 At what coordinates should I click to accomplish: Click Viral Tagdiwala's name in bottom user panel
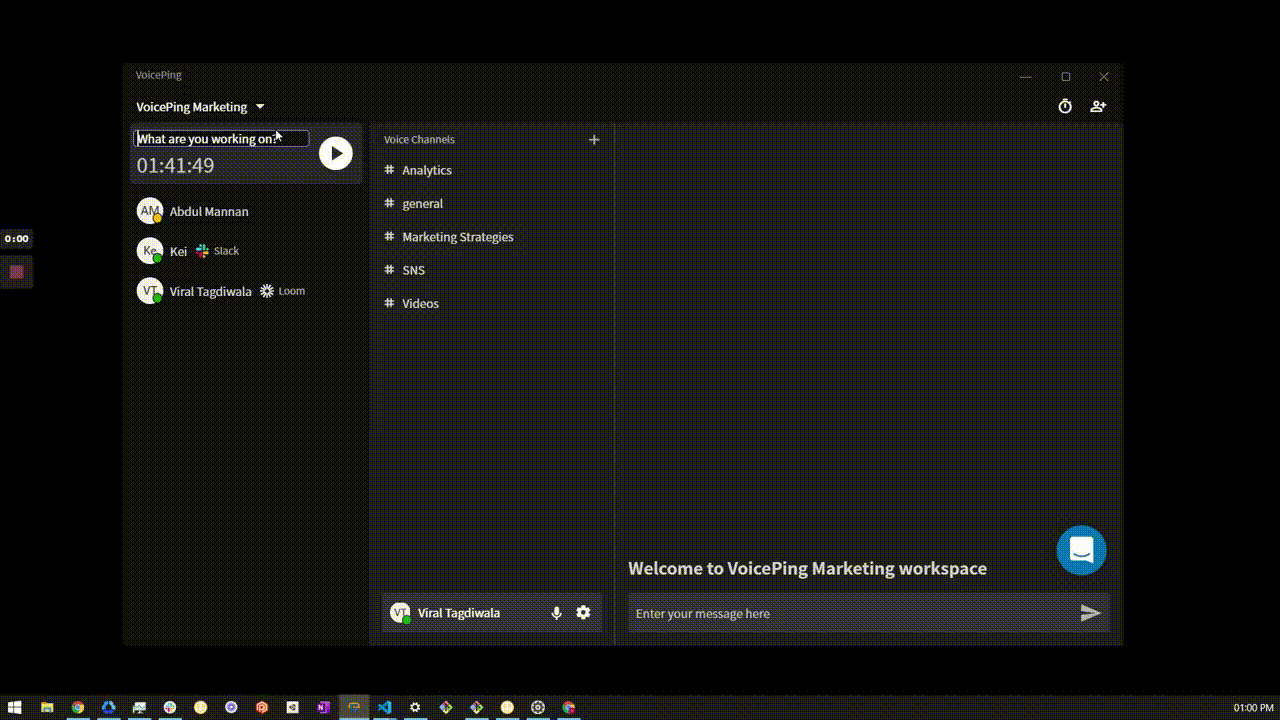coord(459,613)
